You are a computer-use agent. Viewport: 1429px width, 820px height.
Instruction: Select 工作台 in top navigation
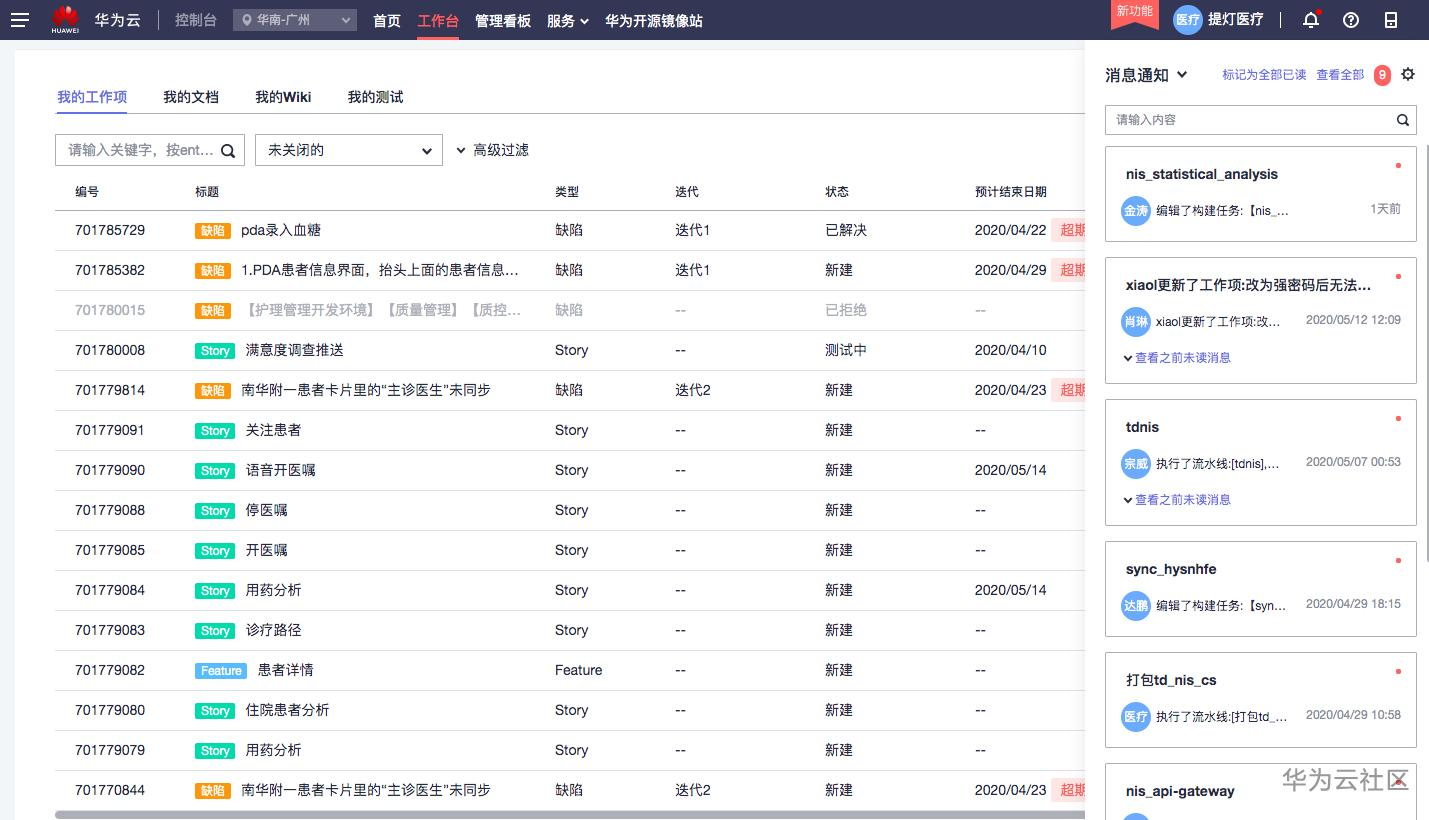[438, 20]
